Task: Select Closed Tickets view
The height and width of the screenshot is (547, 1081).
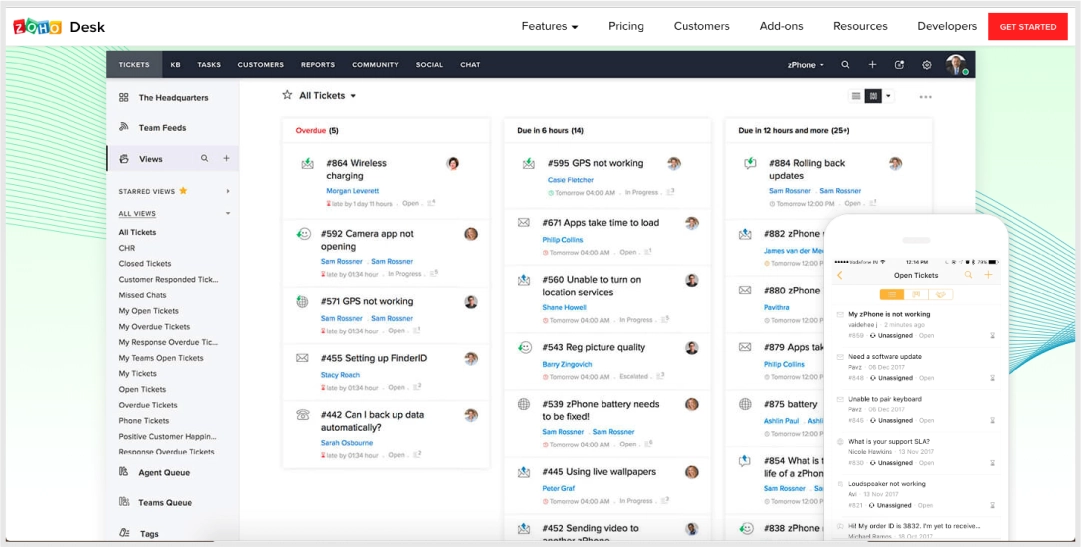Action: pyautogui.click(x=145, y=263)
